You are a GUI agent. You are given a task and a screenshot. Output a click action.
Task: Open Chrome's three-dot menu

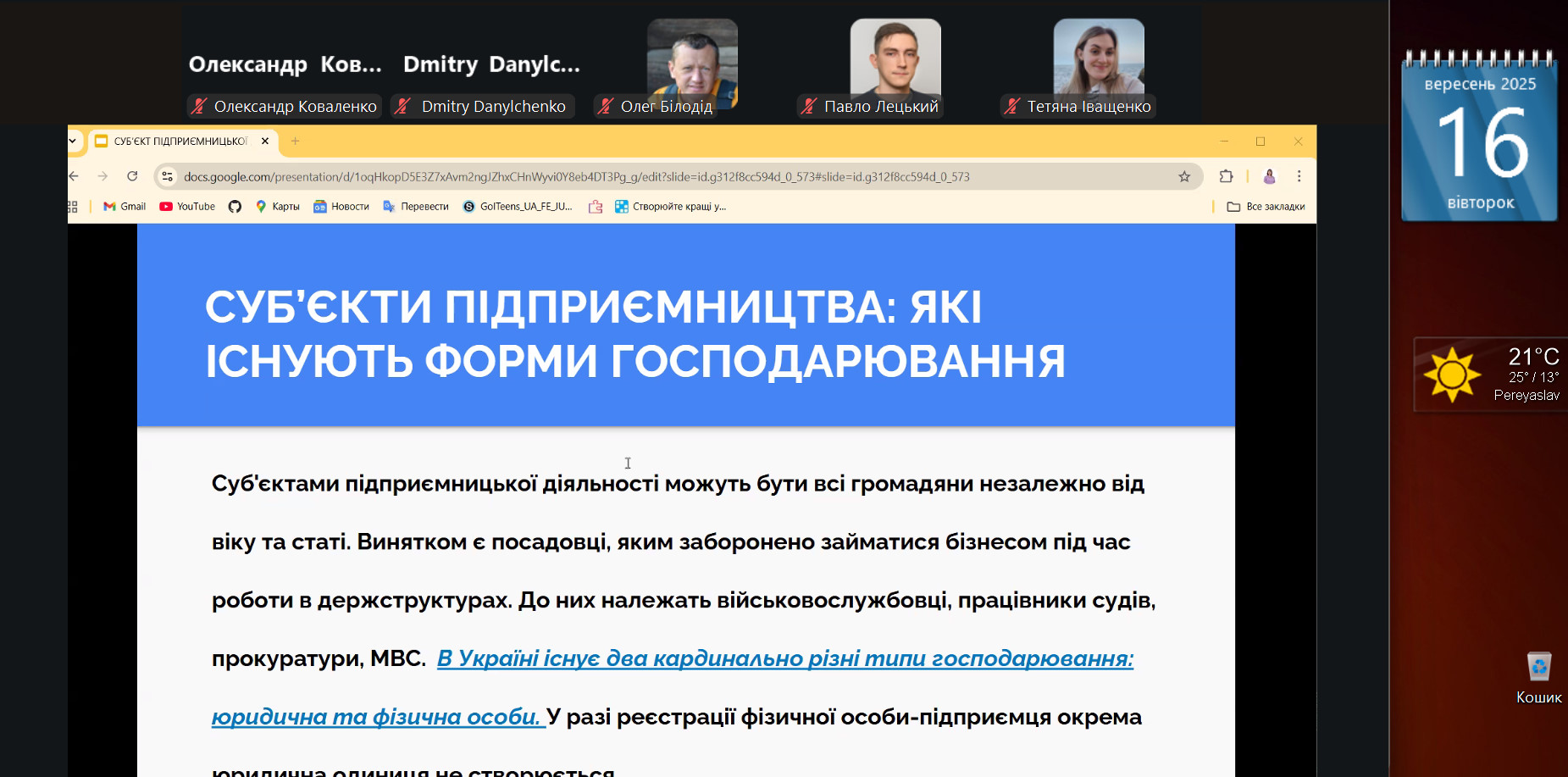click(x=1299, y=176)
